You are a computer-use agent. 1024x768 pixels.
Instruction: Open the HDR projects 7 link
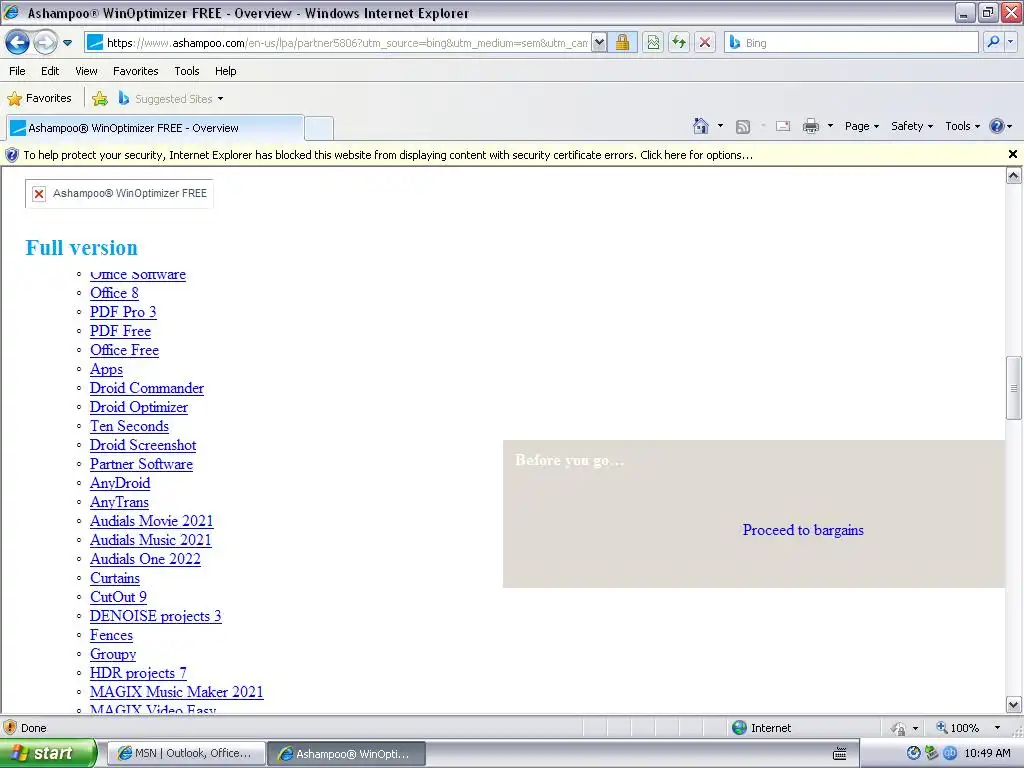coord(138,673)
